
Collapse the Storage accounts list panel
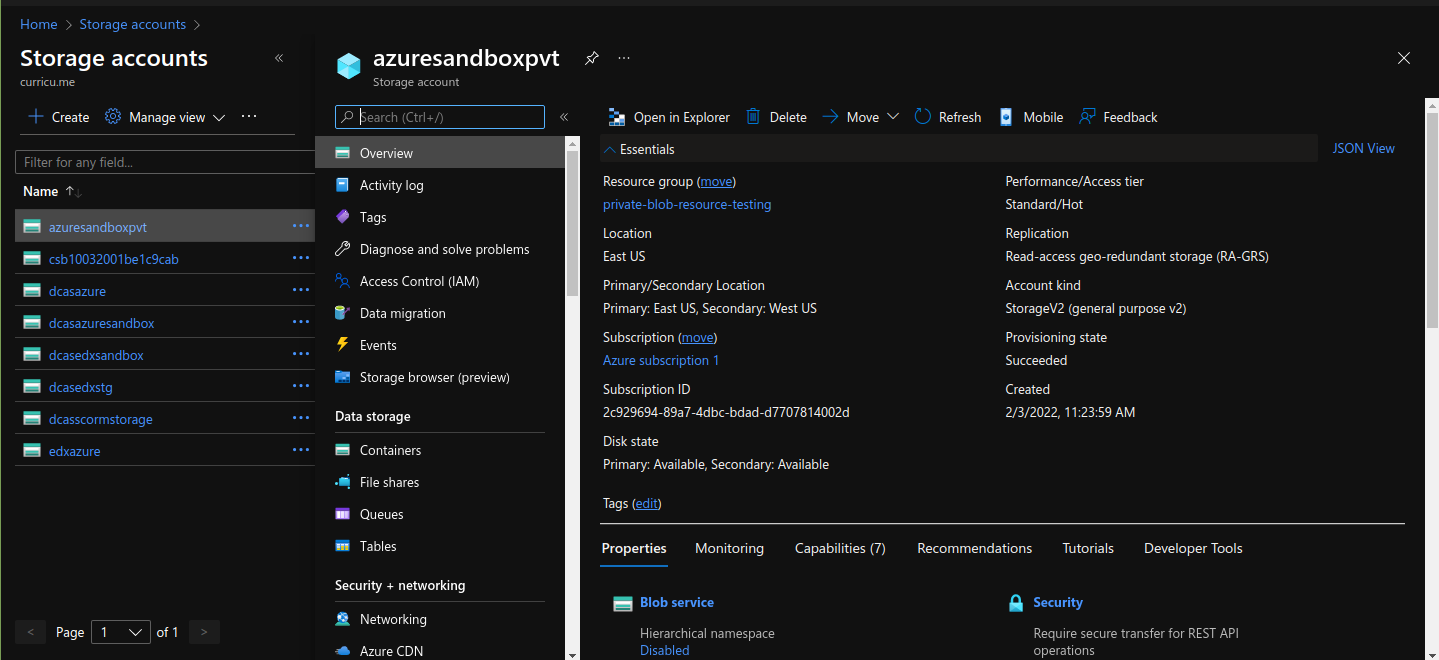[279, 58]
